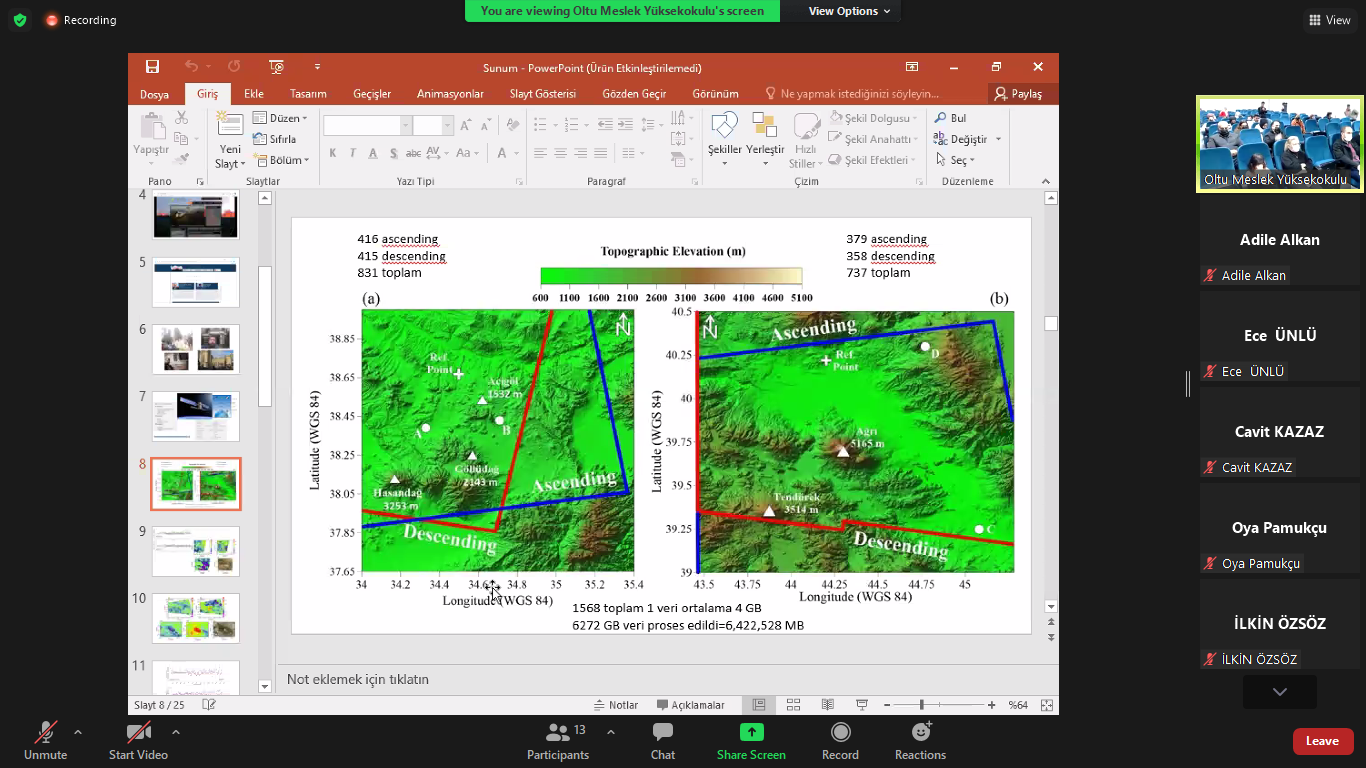1366x768 pixels.
Task: Click the Bul find tool
Action: coord(950,118)
